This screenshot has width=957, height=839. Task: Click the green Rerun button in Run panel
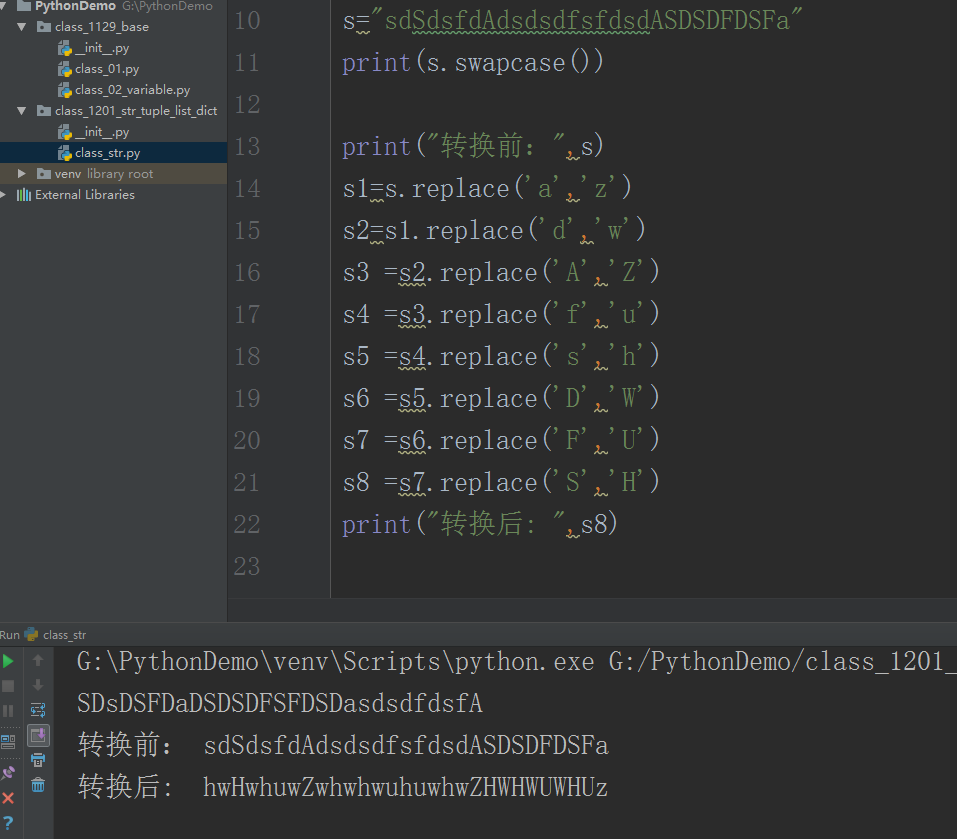coord(8,661)
